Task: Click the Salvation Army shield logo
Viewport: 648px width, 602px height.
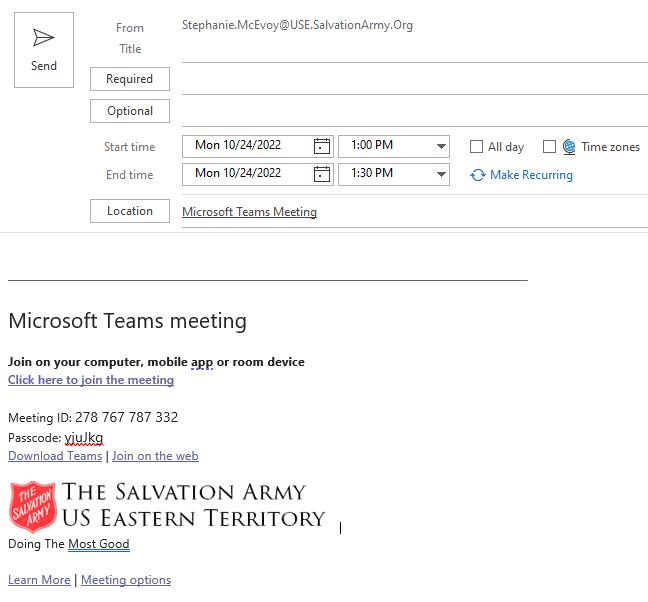Action: tap(33, 506)
